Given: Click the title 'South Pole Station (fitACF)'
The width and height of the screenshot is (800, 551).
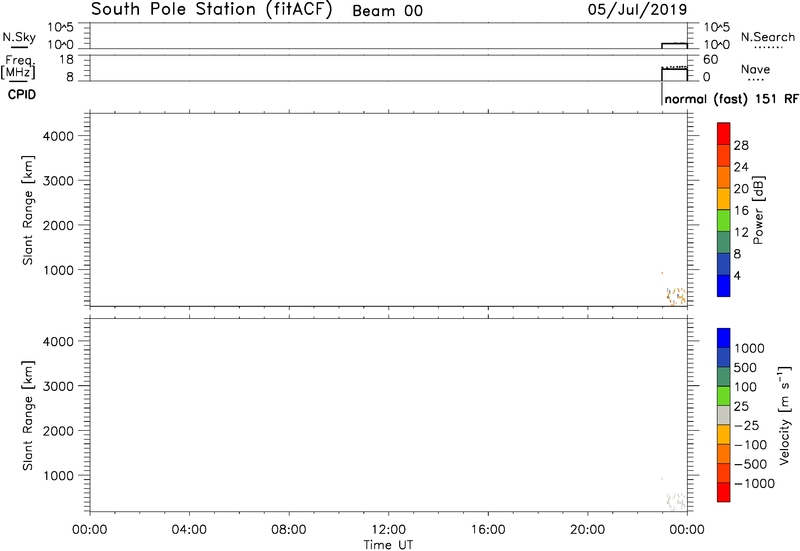Looking at the screenshot, I should 211,9.
